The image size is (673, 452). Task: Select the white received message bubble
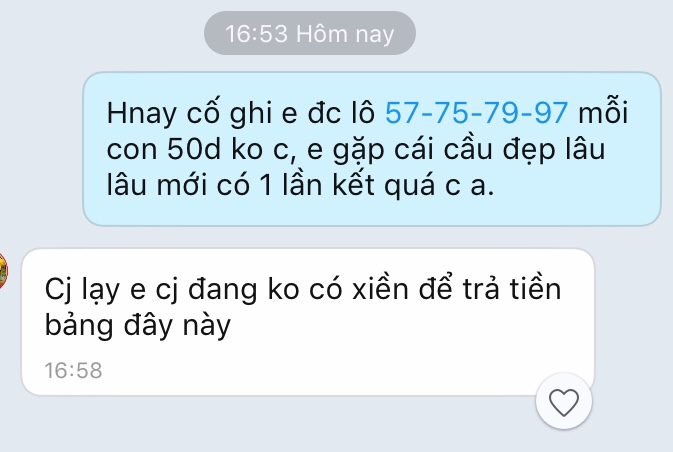pos(308,322)
